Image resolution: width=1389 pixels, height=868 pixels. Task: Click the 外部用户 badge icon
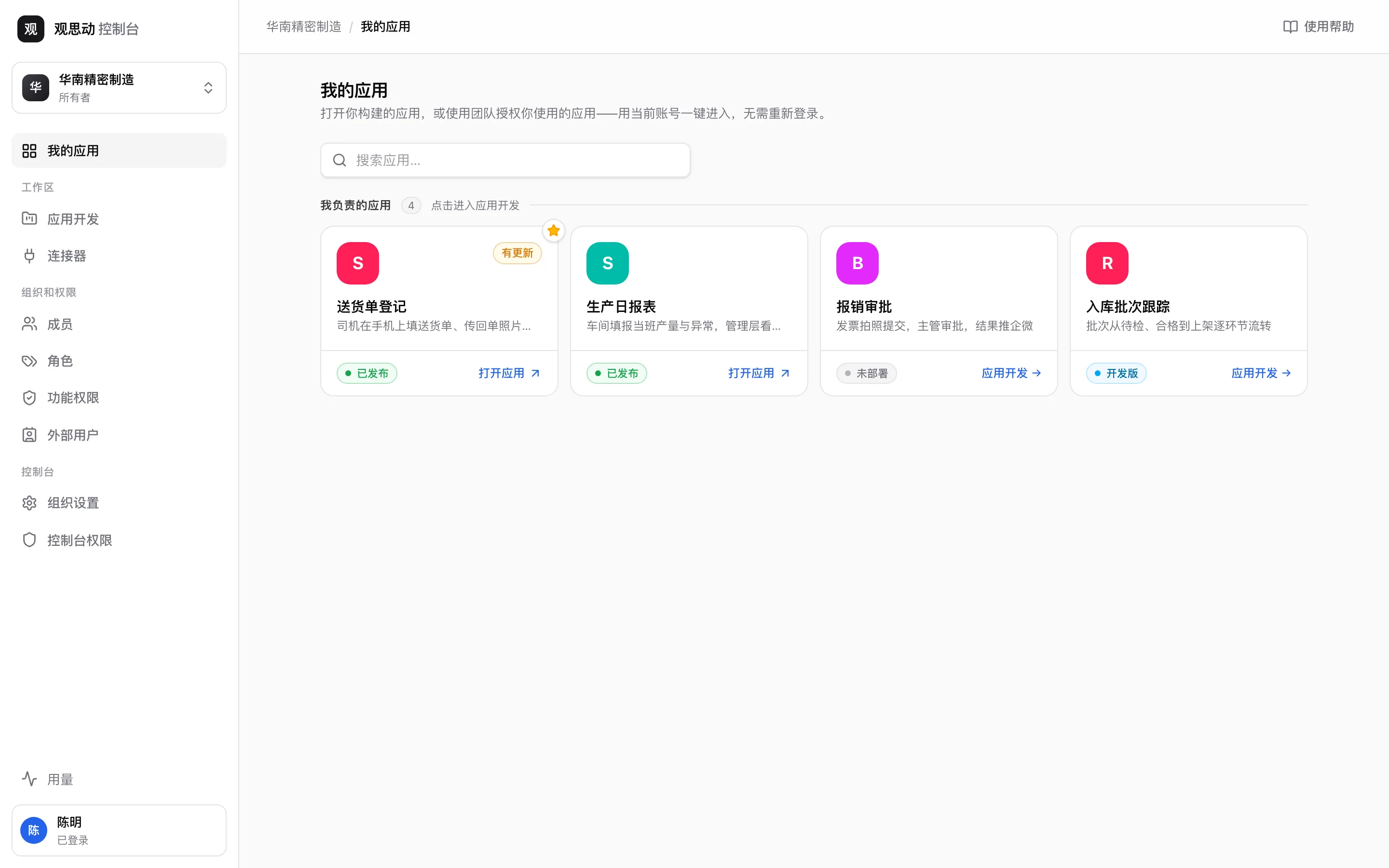pyautogui.click(x=29, y=435)
